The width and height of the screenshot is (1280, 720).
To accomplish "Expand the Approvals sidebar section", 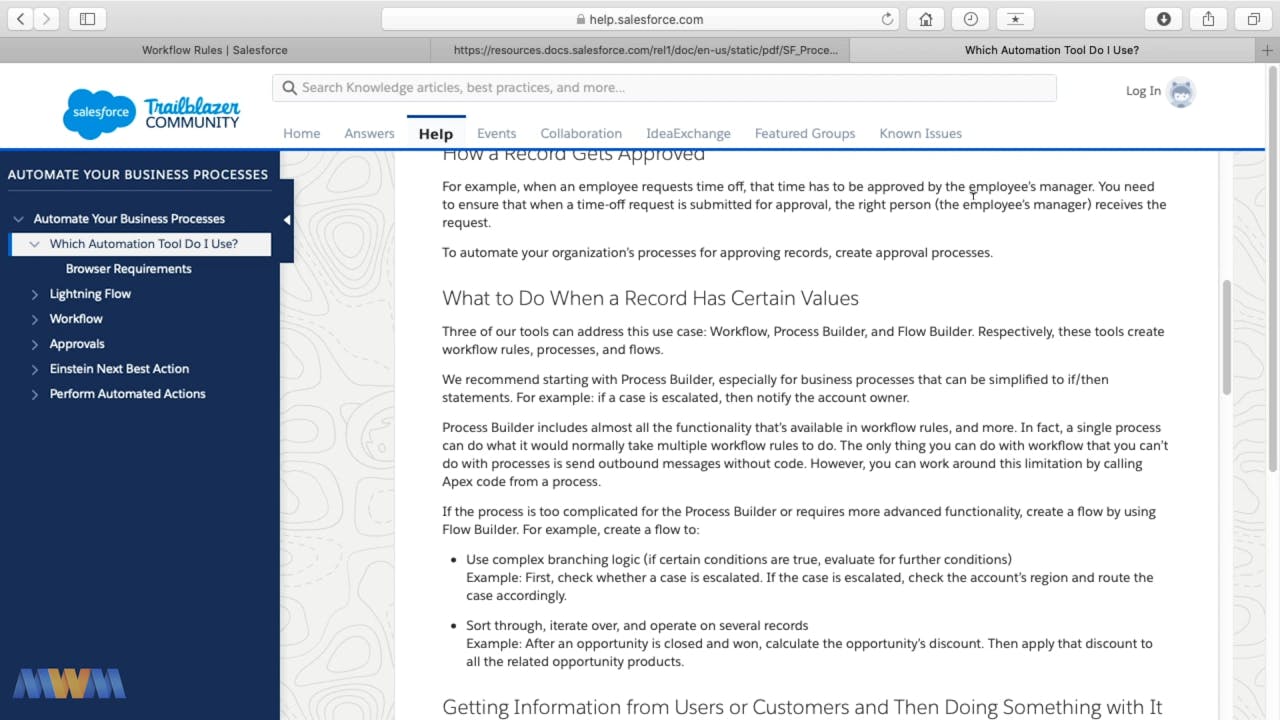I will [x=35, y=344].
